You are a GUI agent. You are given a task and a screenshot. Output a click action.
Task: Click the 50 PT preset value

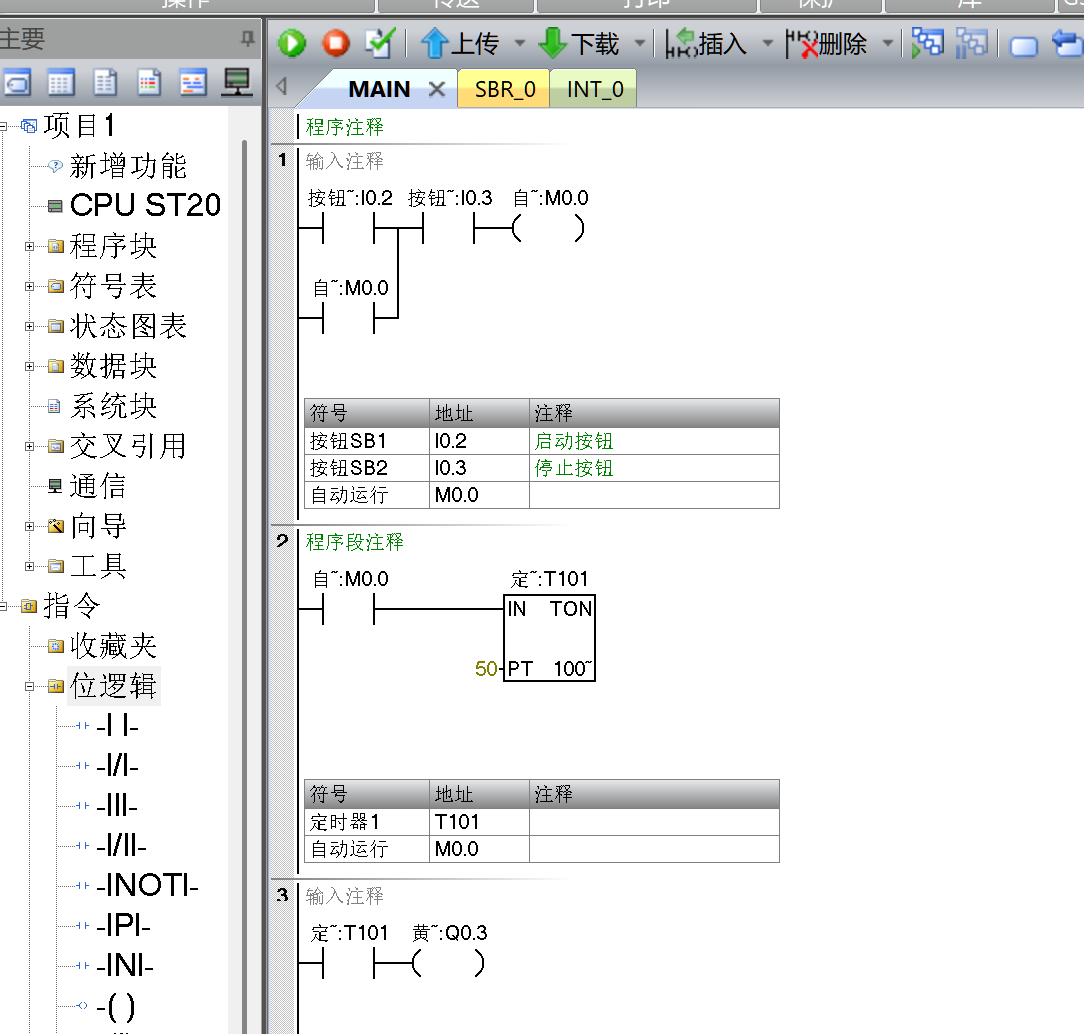click(486, 668)
